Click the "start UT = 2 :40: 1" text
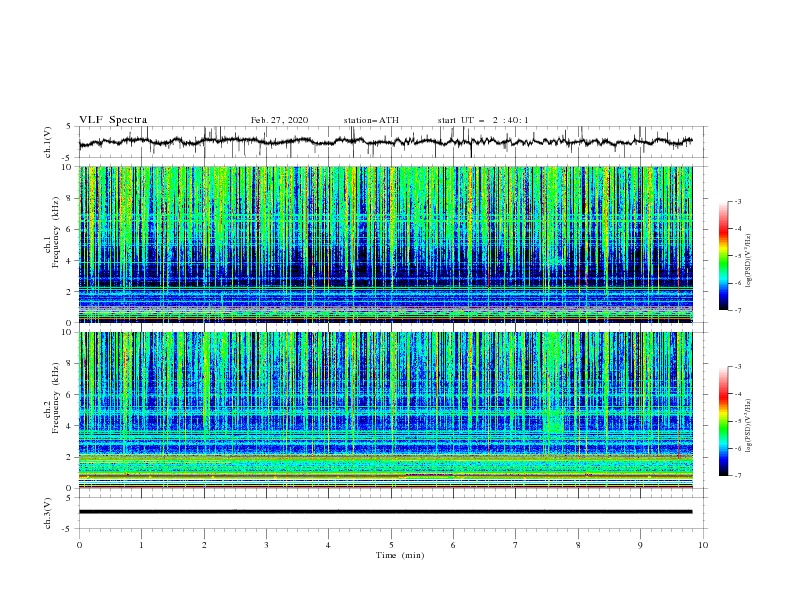The width and height of the screenshot is (792, 612). pos(483,120)
